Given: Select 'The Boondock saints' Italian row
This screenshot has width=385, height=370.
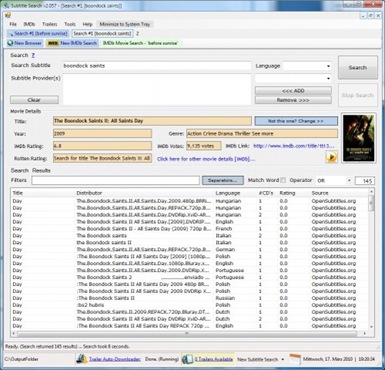Looking at the screenshot, I should [190, 236].
